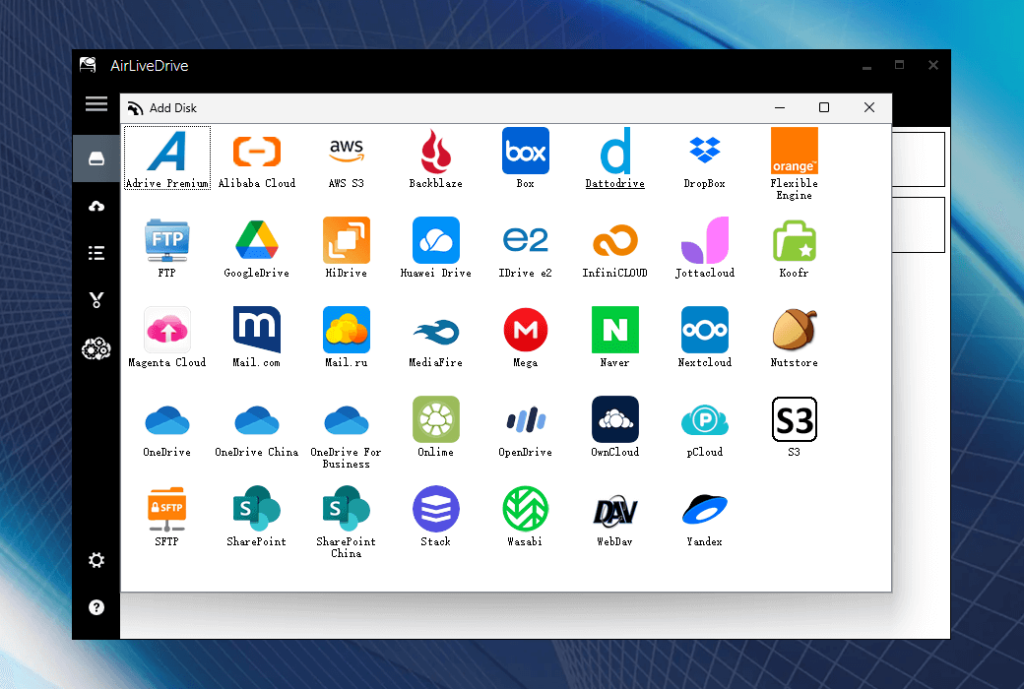Viewport: 1024px width, 689px height.
Task: Open the Dattodrive service option
Action: tap(615, 158)
